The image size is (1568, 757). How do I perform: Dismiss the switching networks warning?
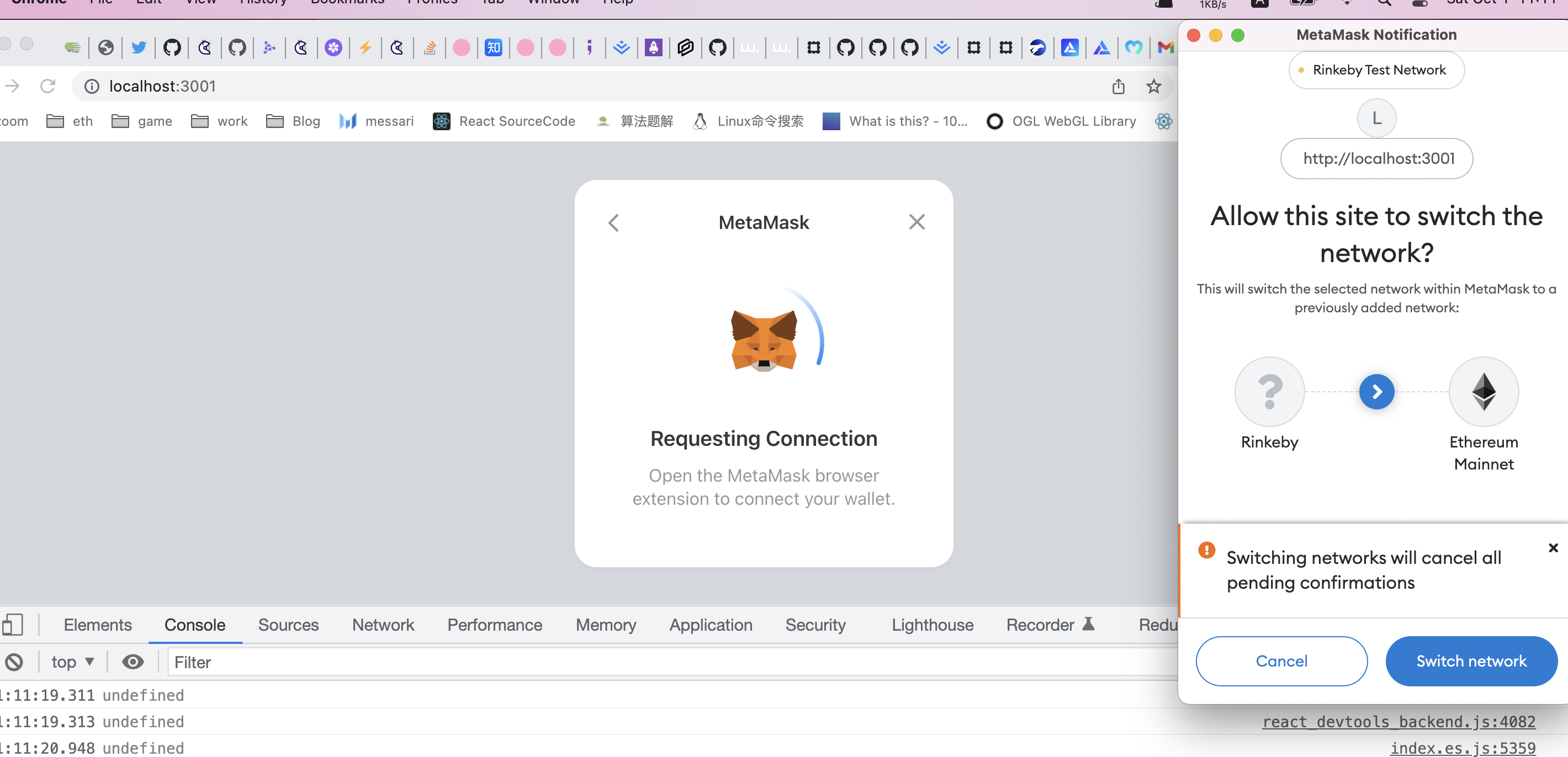click(x=1553, y=548)
